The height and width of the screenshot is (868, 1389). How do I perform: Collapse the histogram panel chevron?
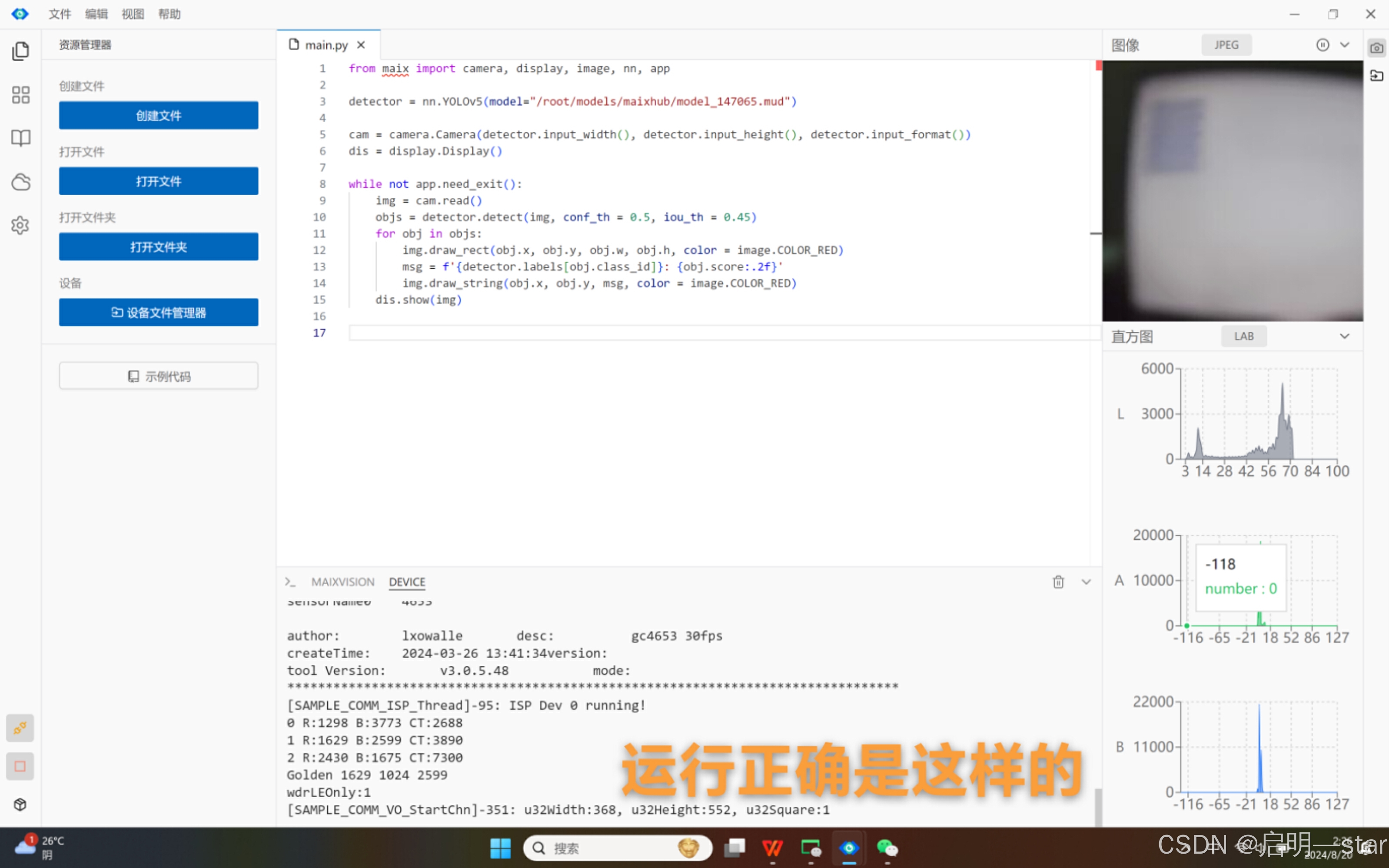(1345, 336)
